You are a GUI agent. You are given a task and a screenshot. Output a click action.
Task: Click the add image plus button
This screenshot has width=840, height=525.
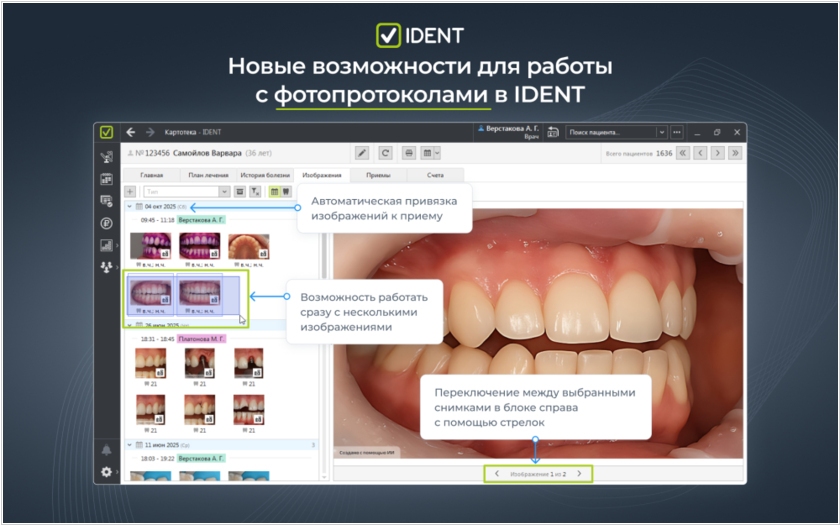click(130, 191)
